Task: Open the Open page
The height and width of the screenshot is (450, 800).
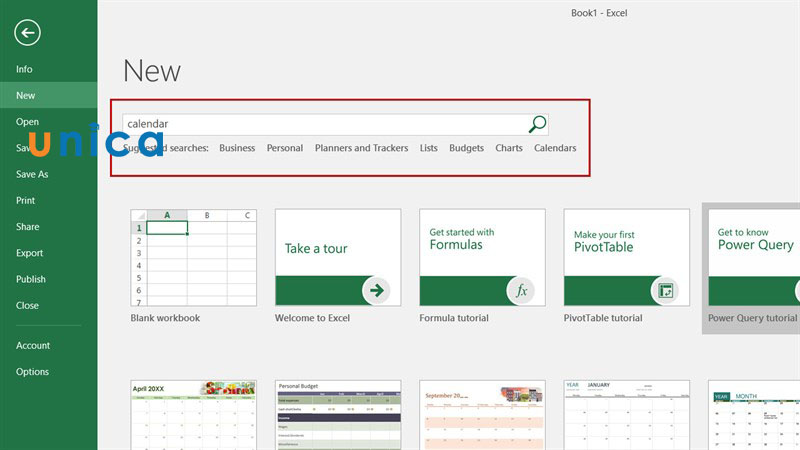Action: (27, 121)
